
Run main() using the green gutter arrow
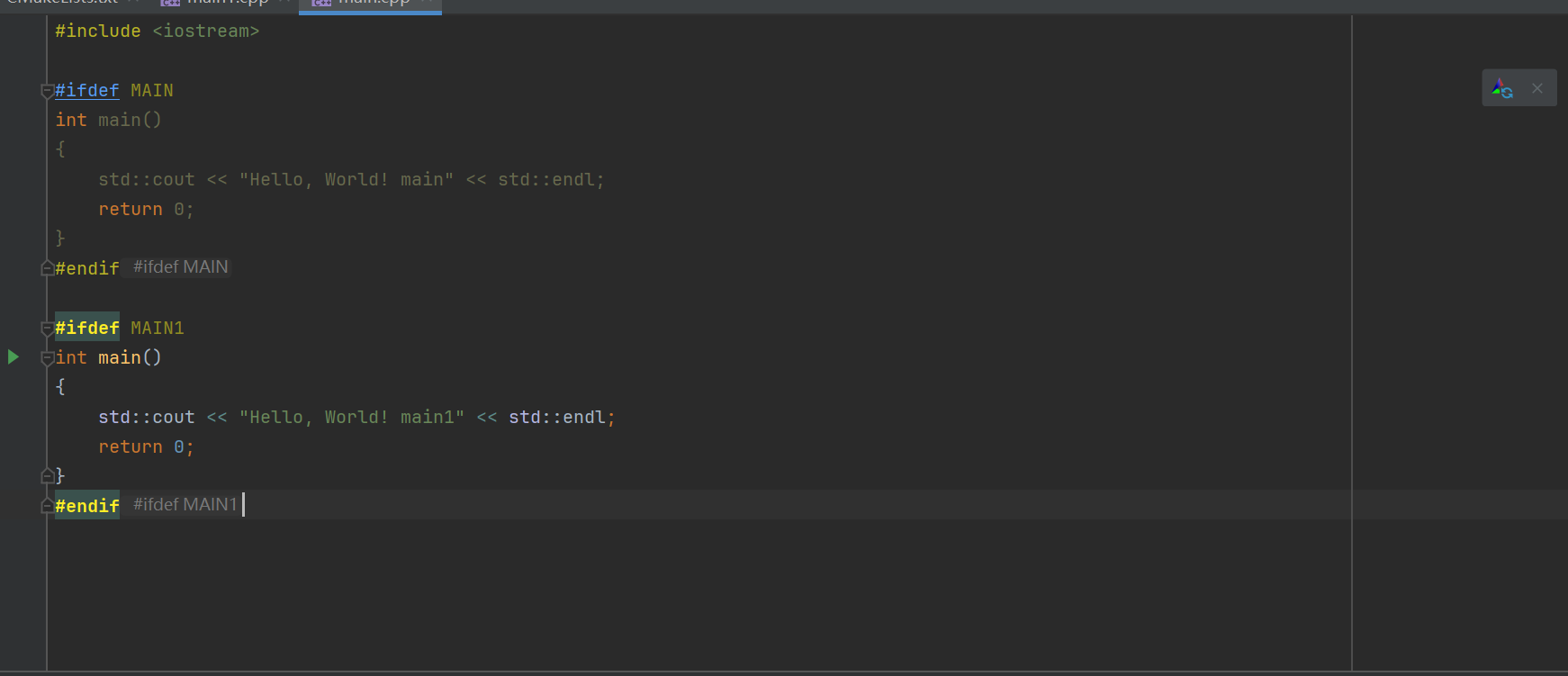click(x=14, y=357)
